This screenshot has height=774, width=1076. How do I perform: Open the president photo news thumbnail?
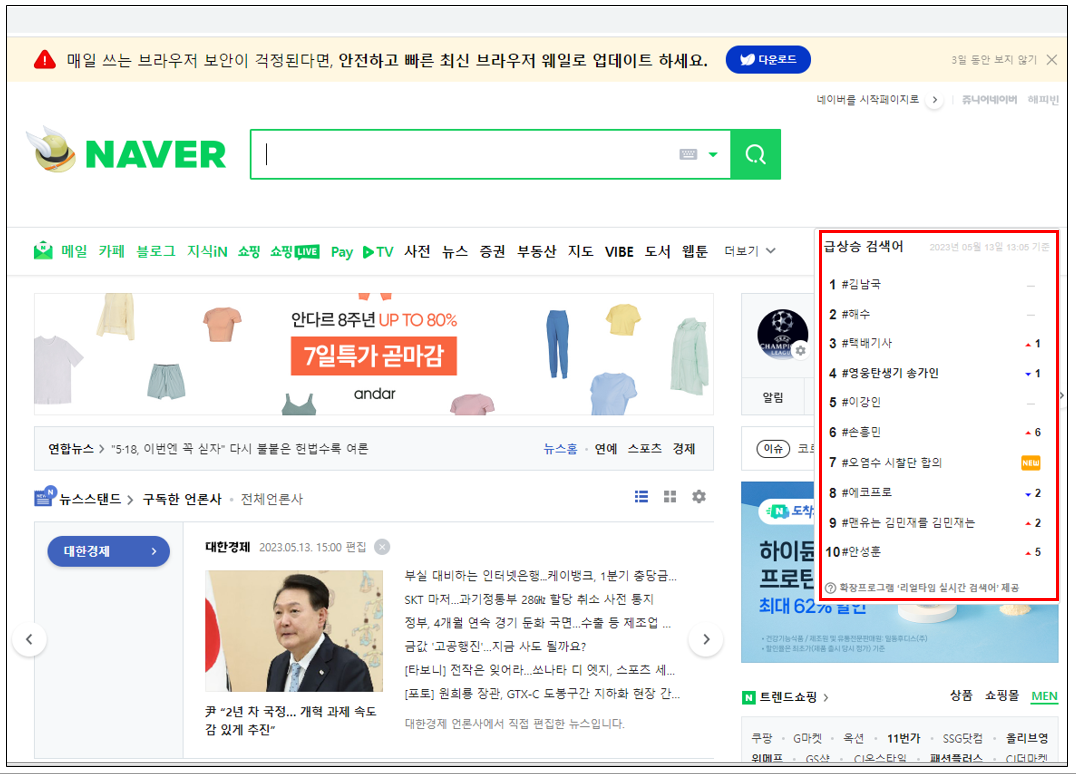pos(294,631)
